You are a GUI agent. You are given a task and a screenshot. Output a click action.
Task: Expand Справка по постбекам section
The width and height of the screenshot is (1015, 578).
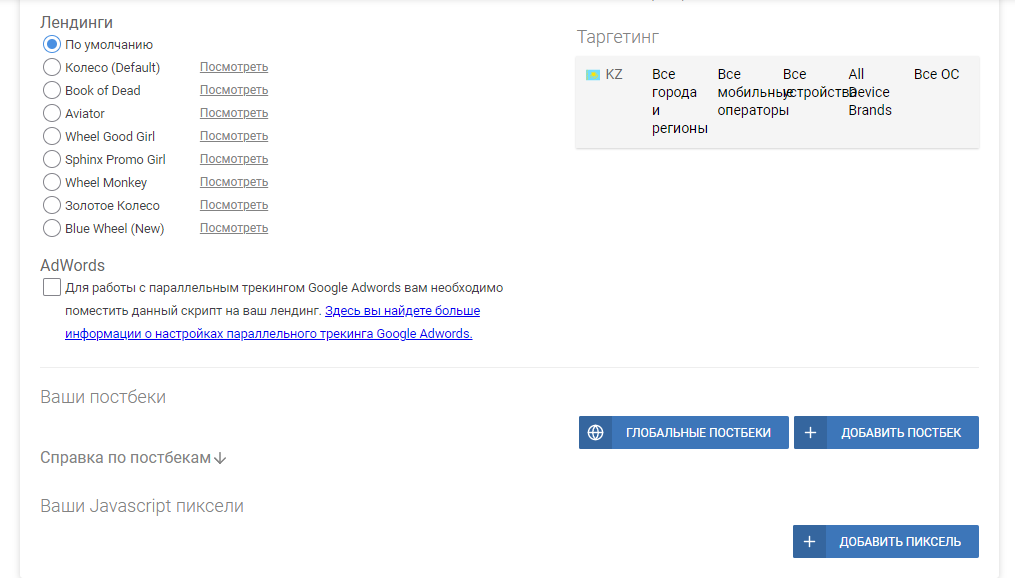125,458
